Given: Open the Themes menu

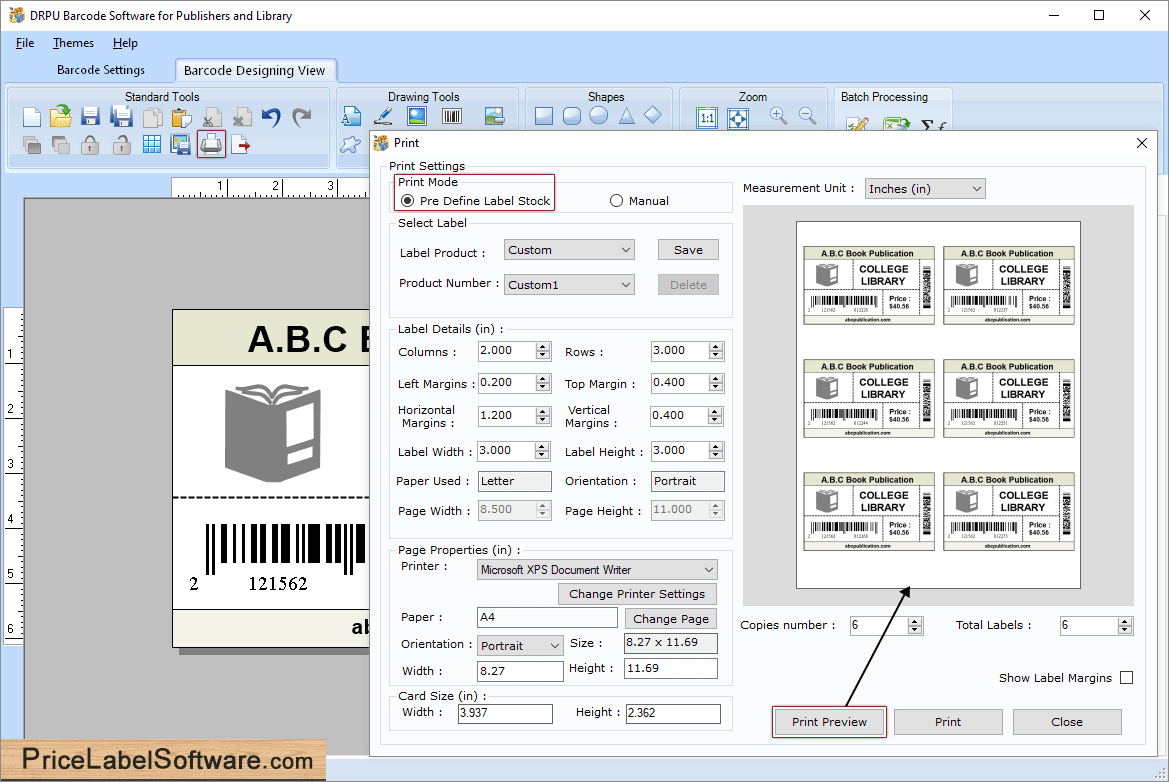Looking at the screenshot, I should pyautogui.click(x=72, y=43).
